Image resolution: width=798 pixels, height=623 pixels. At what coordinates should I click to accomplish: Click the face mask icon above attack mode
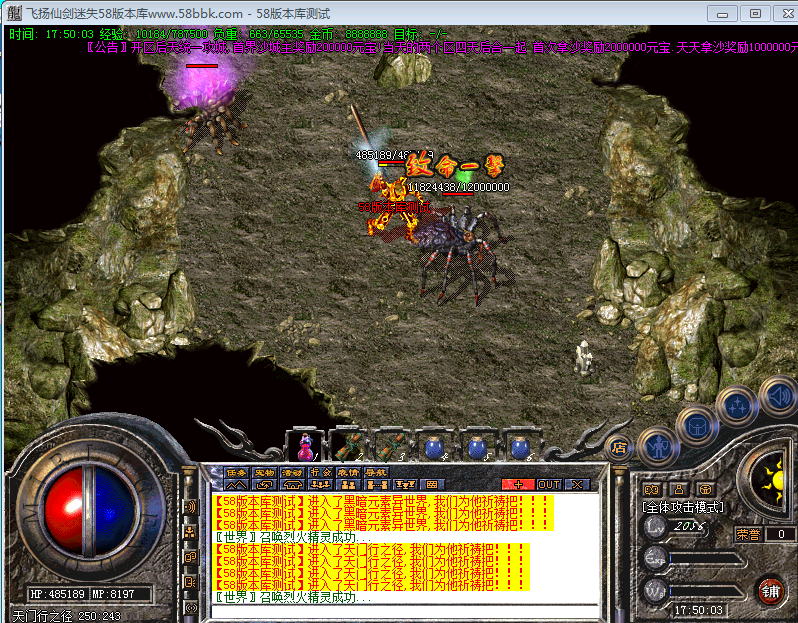652,490
